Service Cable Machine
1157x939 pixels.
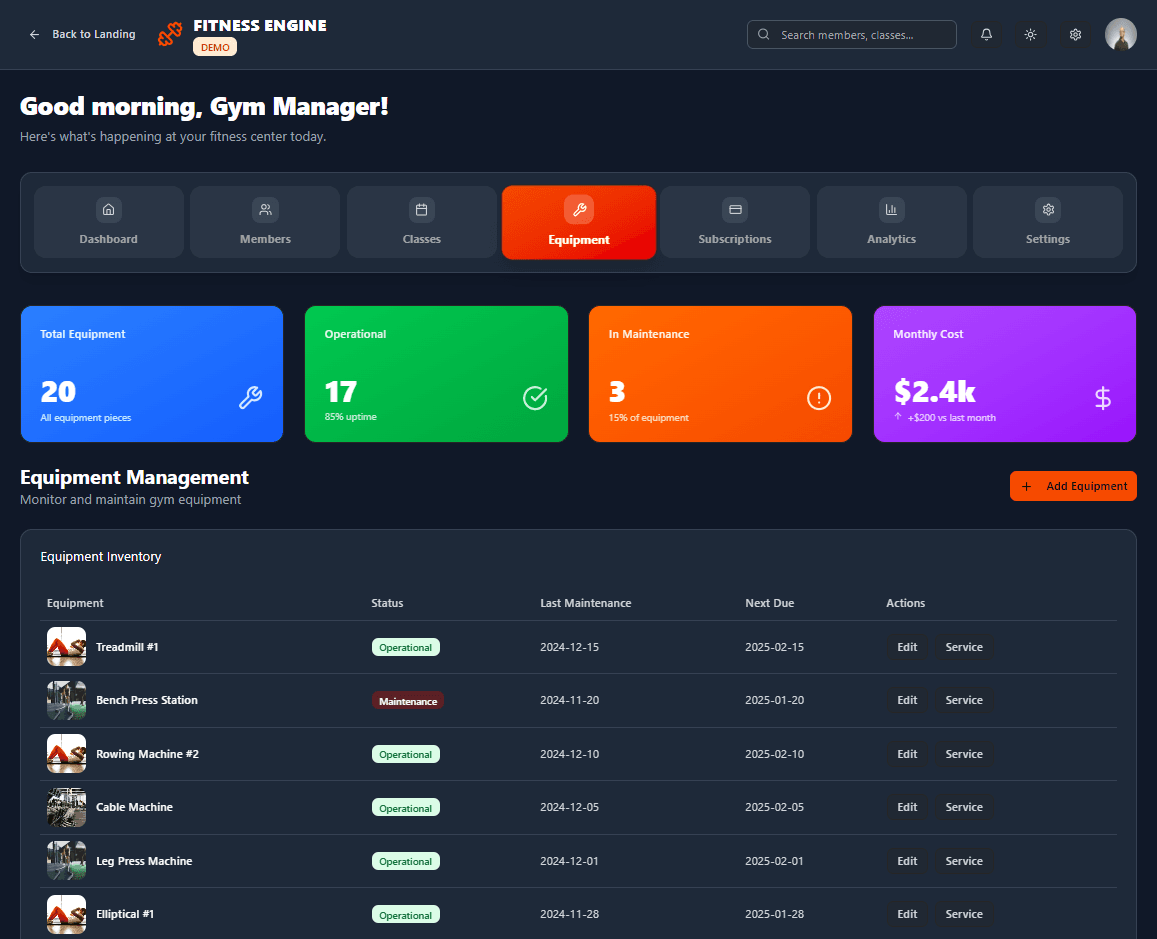(x=964, y=807)
